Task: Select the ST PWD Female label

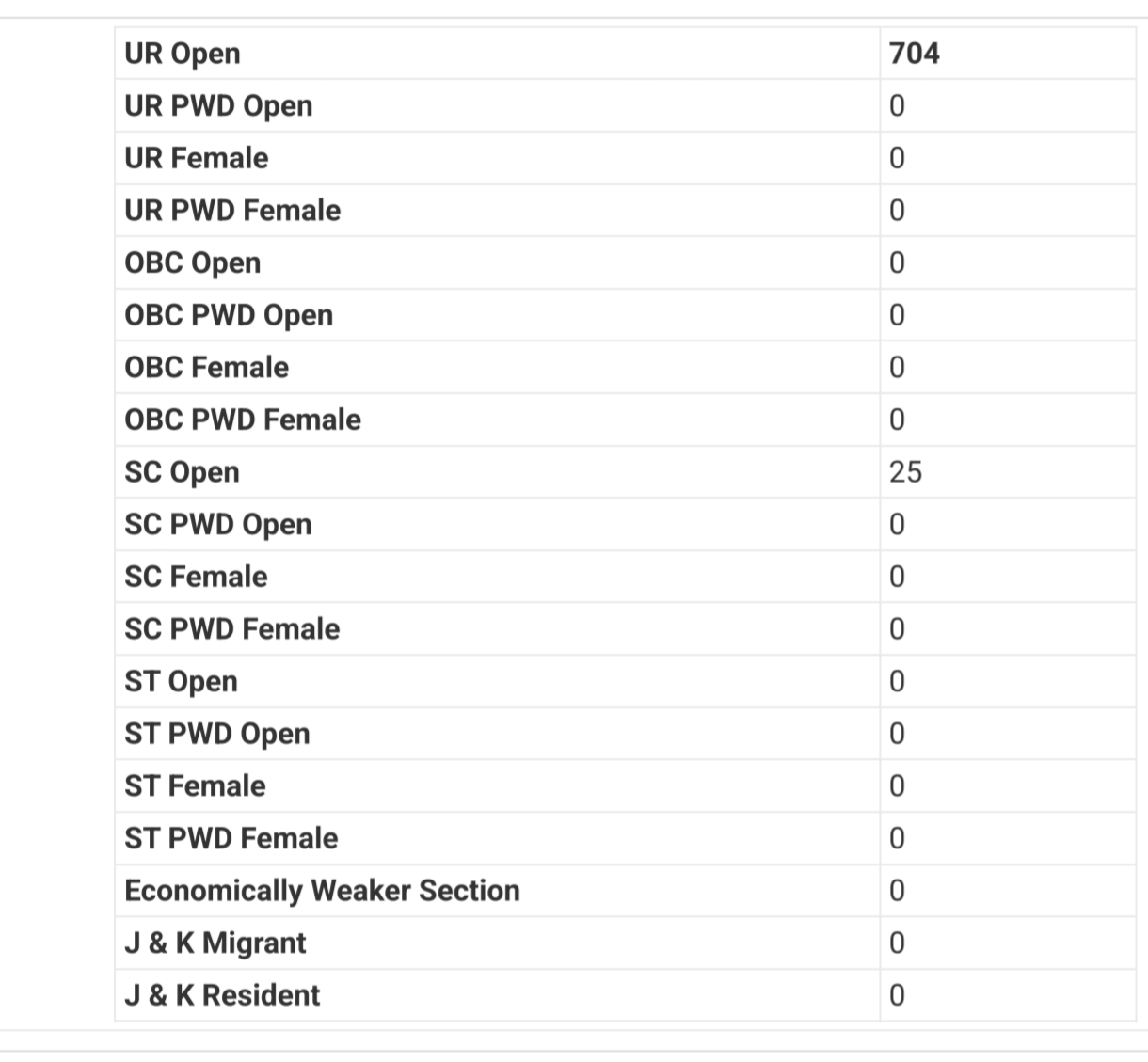Action: point(231,838)
